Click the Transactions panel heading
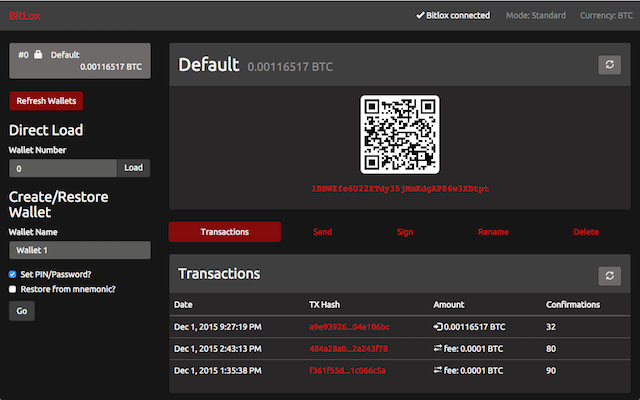Image resolution: width=640 pixels, height=400 pixels. [x=219, y=273]
